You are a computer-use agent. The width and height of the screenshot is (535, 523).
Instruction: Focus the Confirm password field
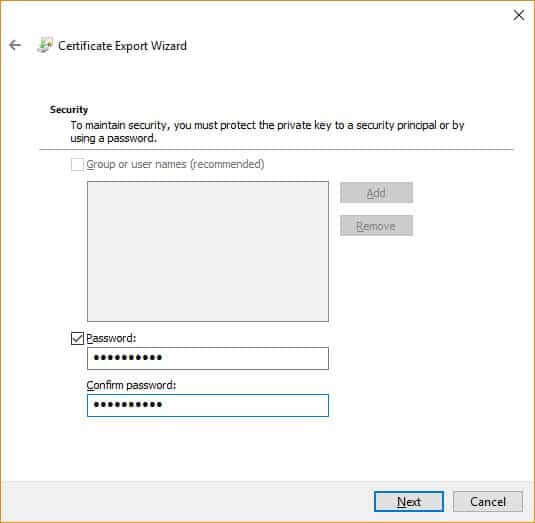coord(208,405)
